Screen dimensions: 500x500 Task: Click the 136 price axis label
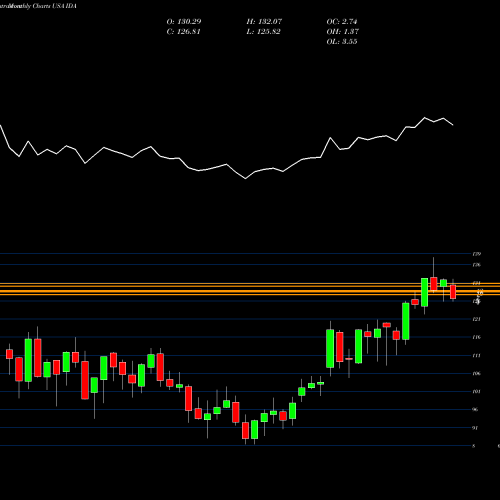tap(477, 265)
